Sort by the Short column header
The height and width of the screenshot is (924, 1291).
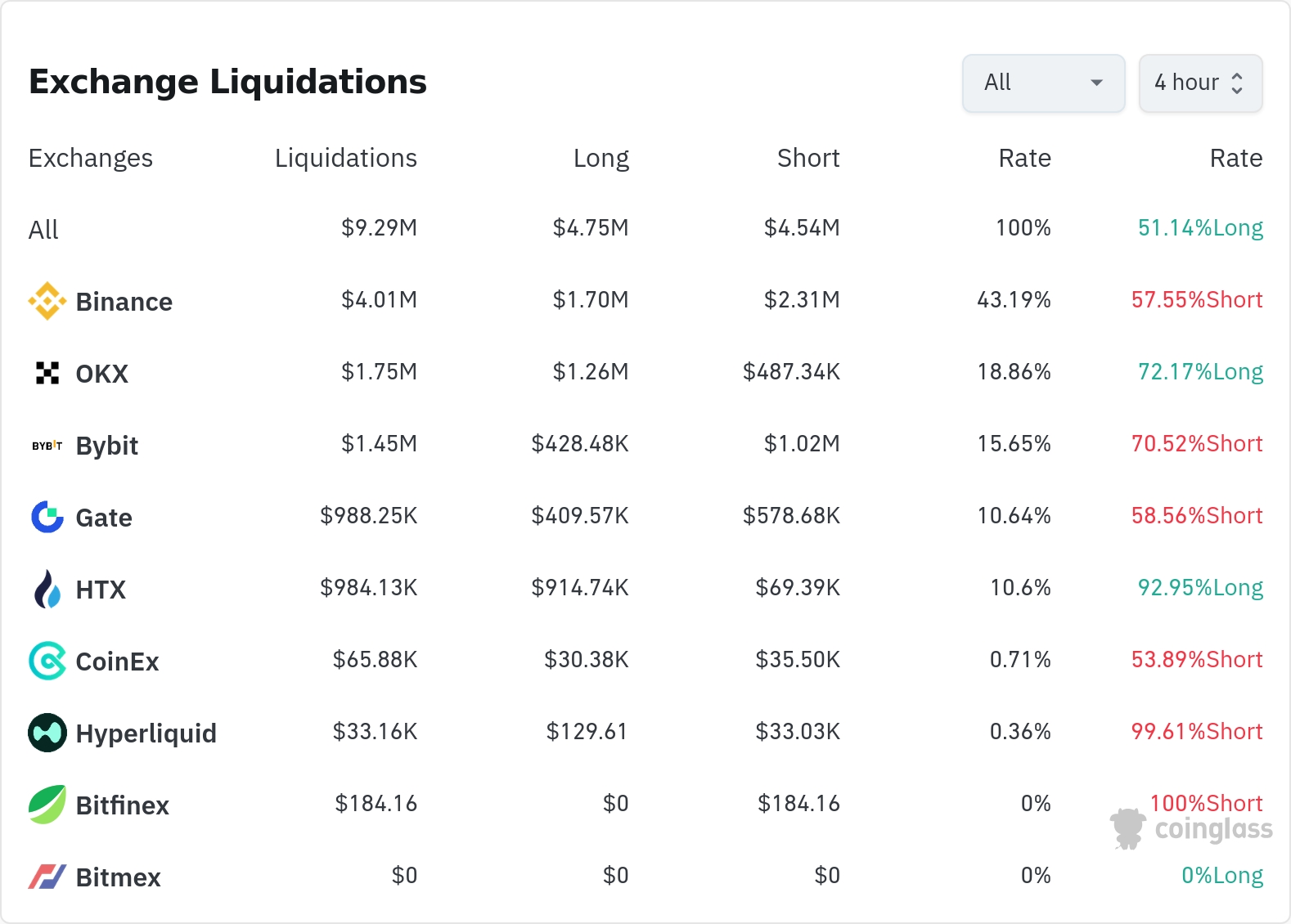click(x=807, y=158)
